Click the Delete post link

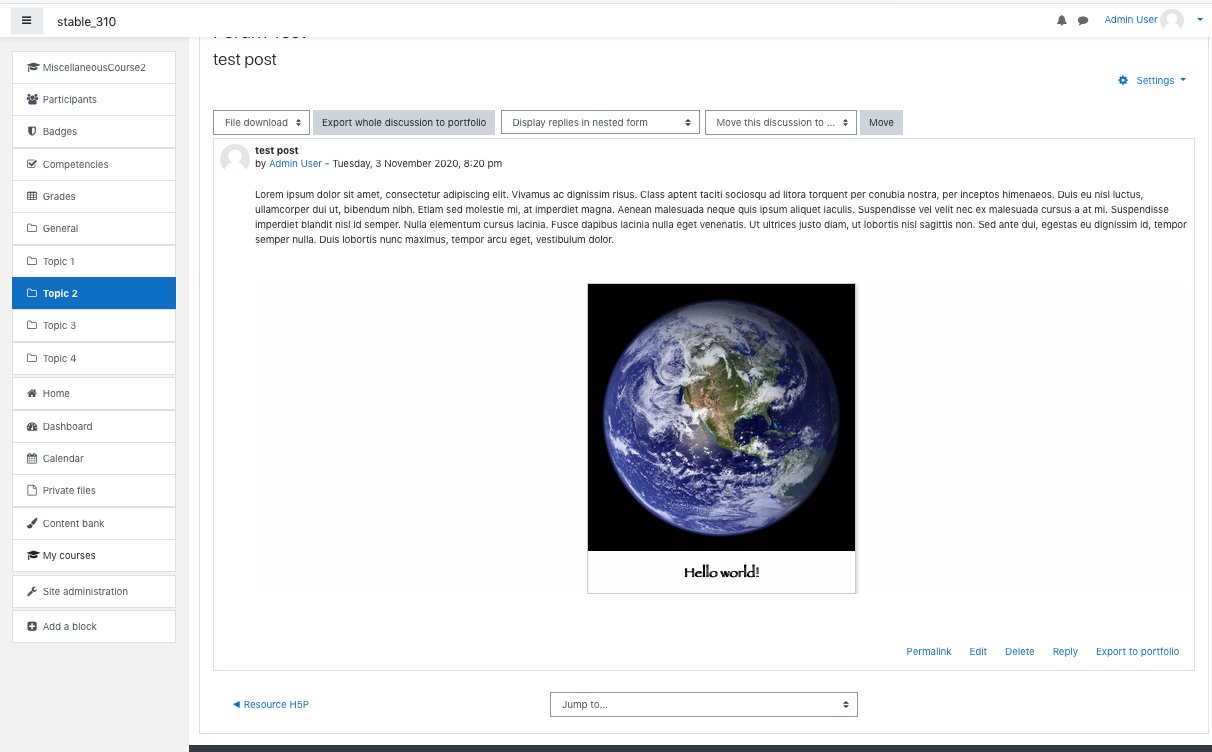[1020, 651]
